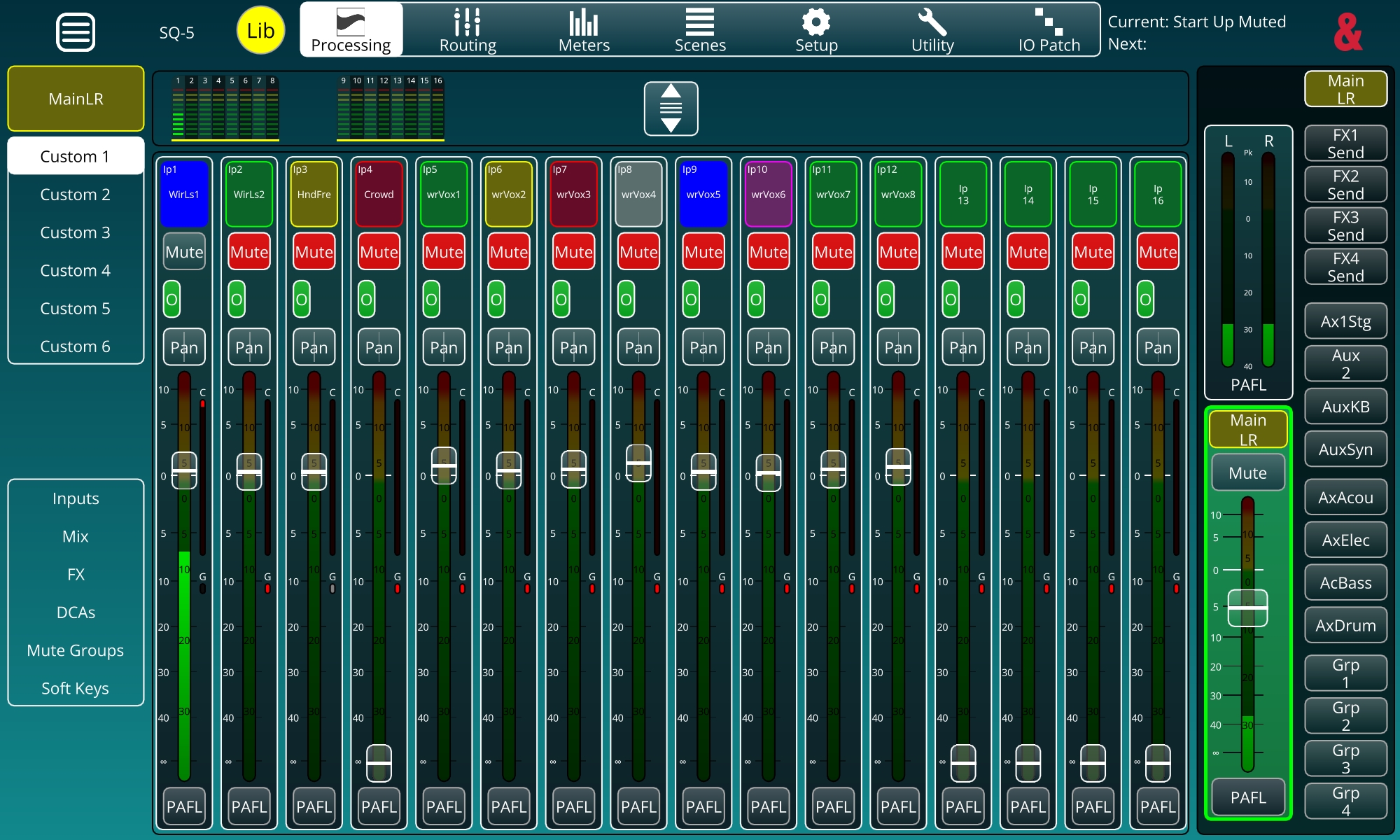Select the WirLs2 channel name block
The image size is (1400, 840).
(249, 194)
